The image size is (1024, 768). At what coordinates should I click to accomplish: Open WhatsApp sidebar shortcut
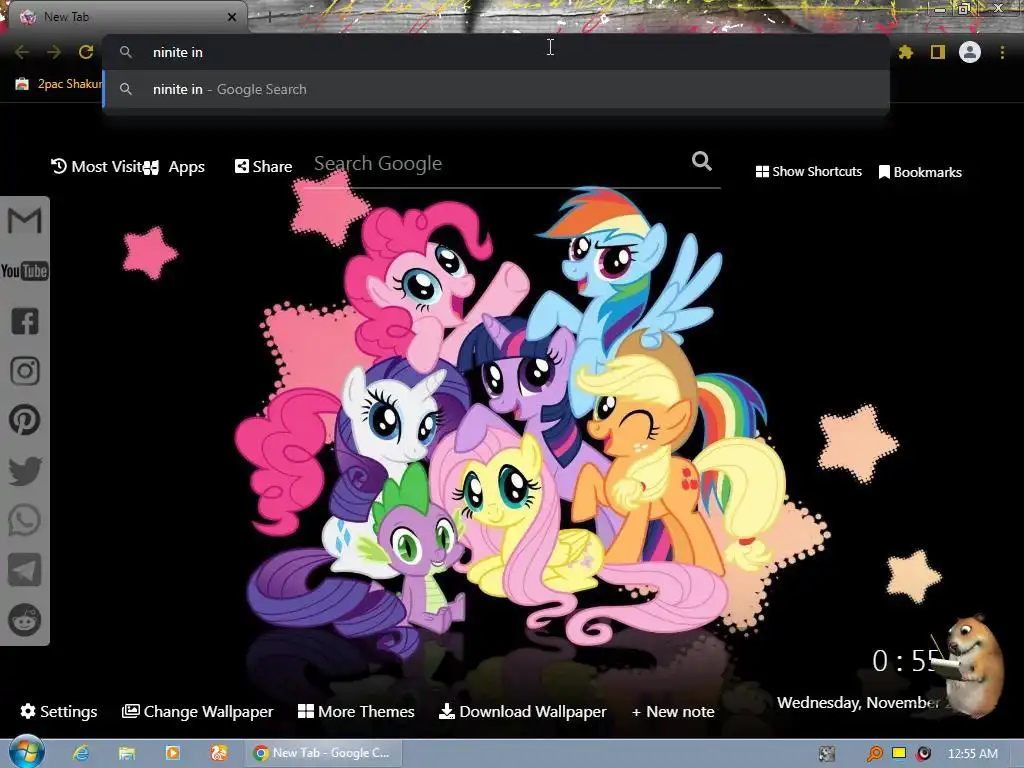[25, 520]
